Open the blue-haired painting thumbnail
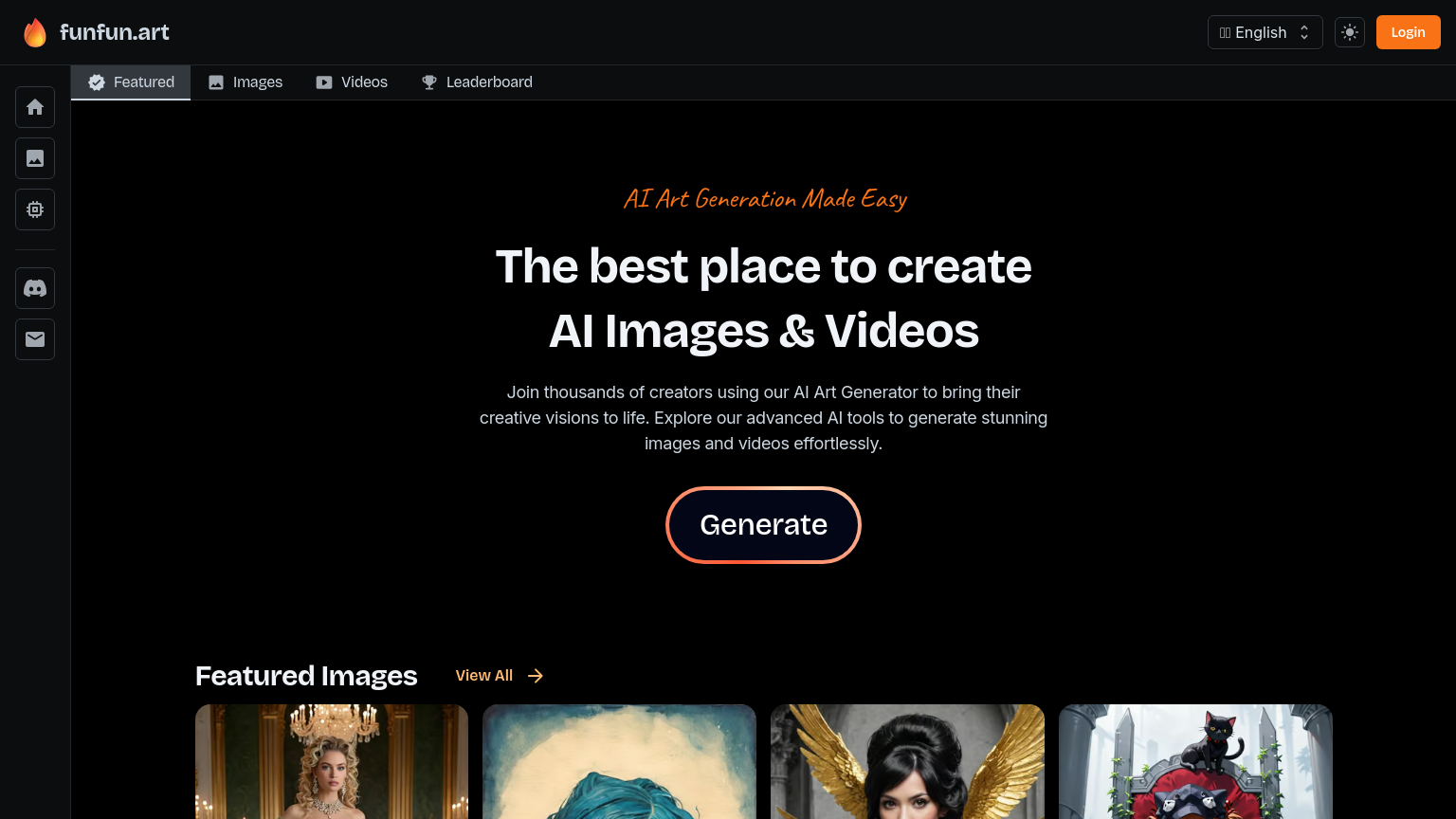 pos(619,761)
